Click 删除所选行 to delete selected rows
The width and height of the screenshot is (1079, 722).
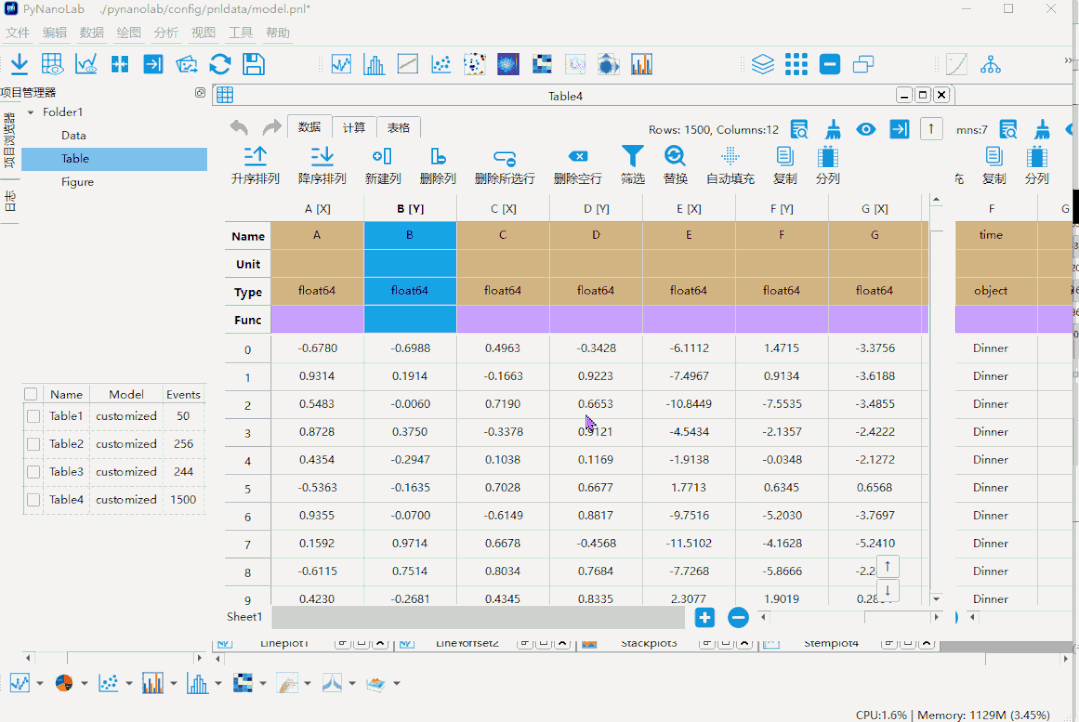[504, 166]
